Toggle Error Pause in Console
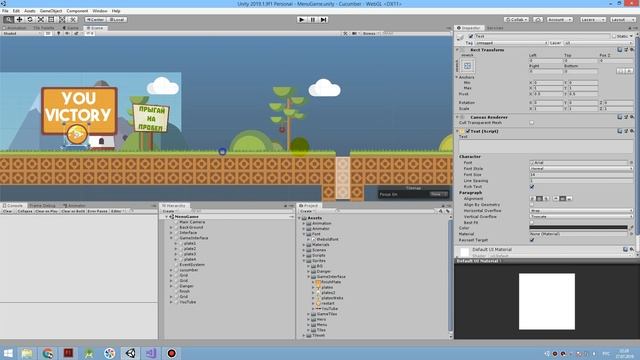Screen dimensions: 640x360 click(98, 211)
